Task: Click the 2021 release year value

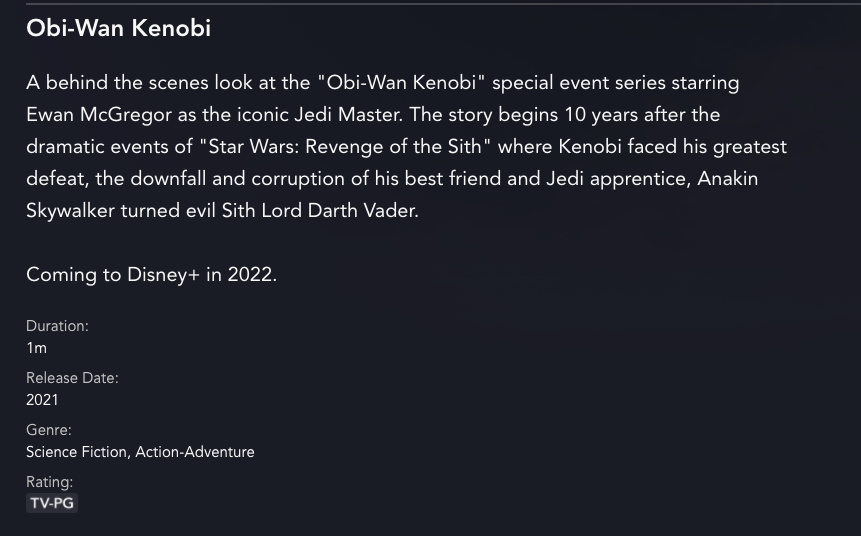Action: tap(42, 400)
